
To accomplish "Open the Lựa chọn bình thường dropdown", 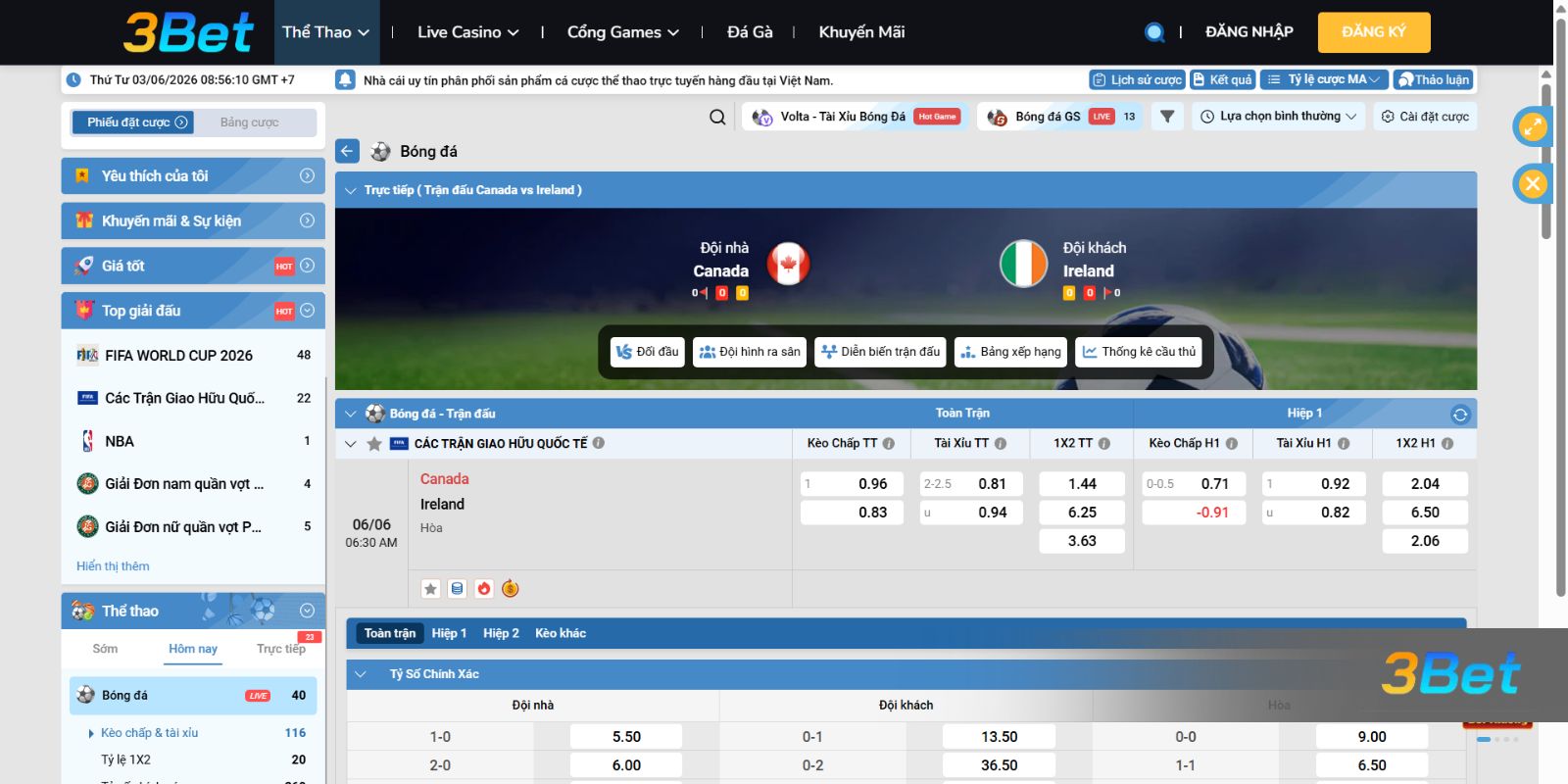I will pos(1279,117).
